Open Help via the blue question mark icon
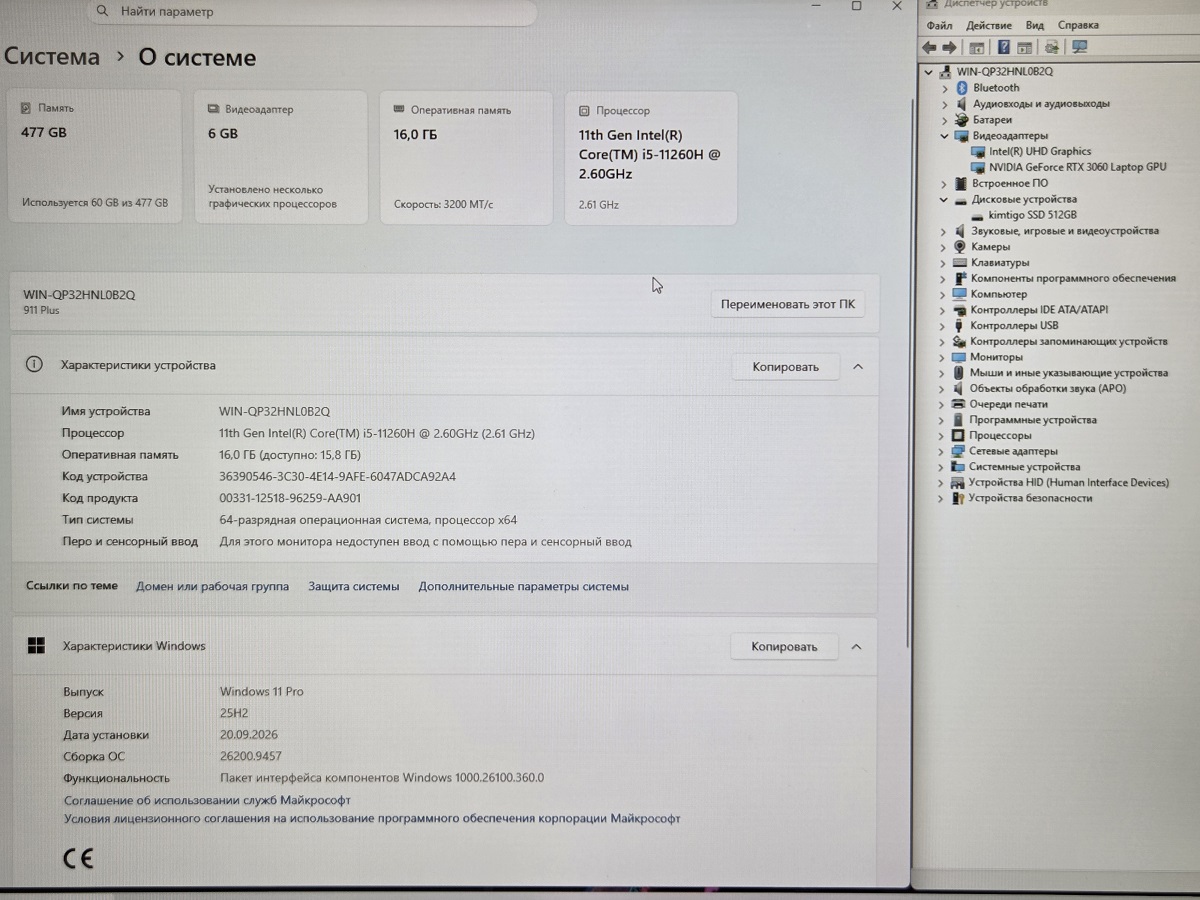The width and height of the screenshot is (1200, 900). [x=1003, y=47]
